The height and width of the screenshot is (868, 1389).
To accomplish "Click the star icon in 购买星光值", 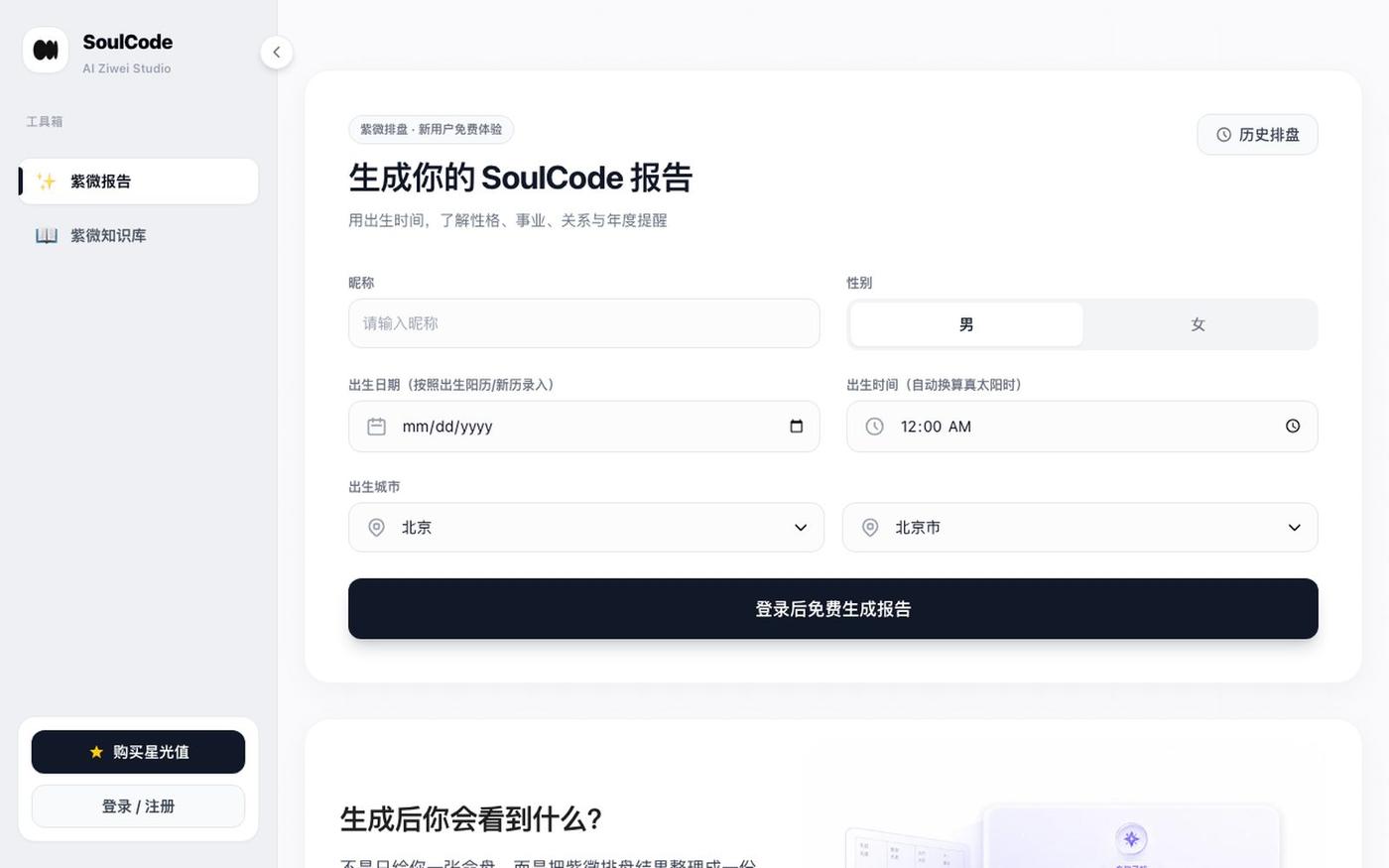I will point(96,752).
